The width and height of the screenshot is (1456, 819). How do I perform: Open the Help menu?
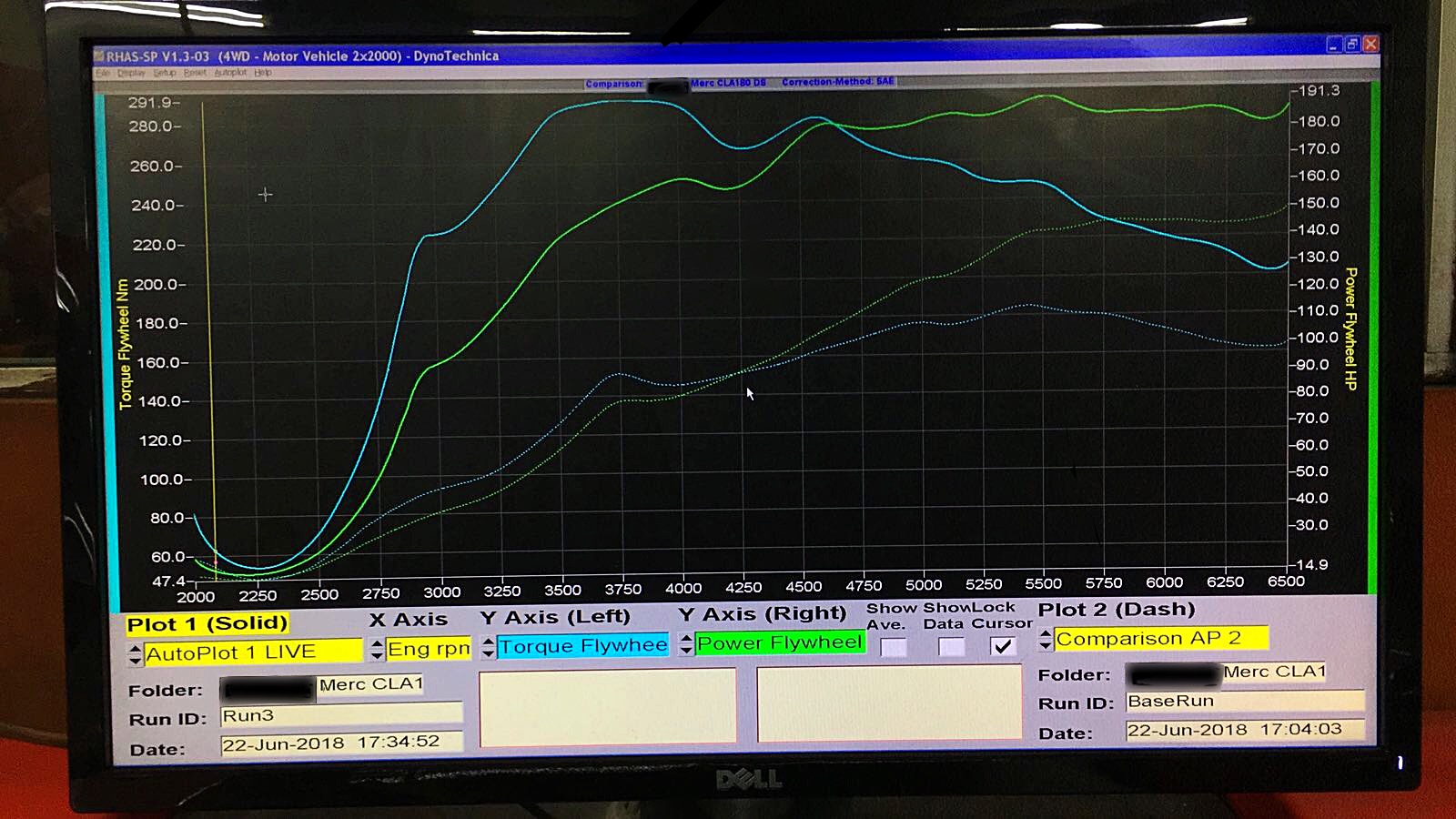[x=263, y=73]
